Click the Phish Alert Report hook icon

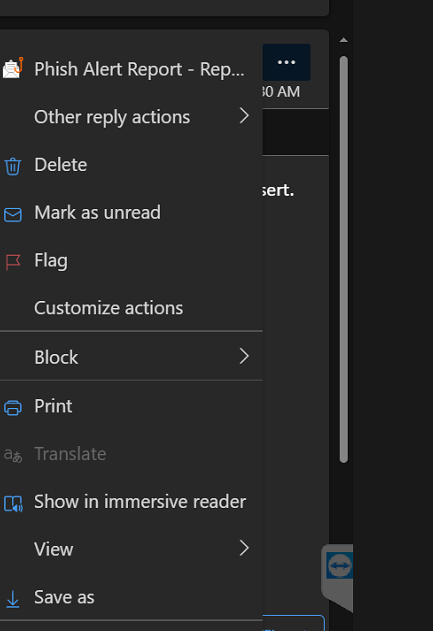[x=13, y=68]
